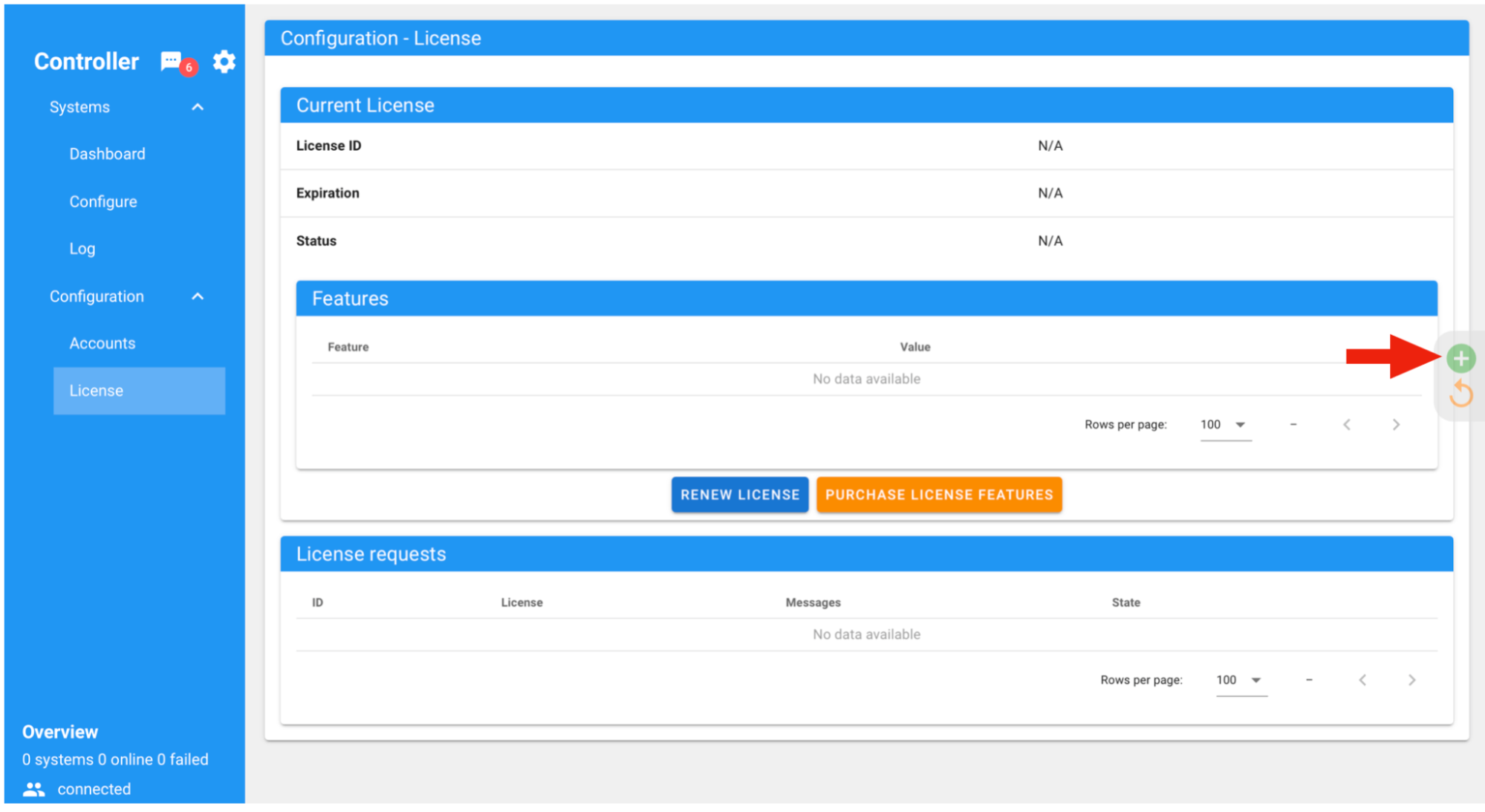Select the License sidebar entry
Screen dimensions: 1485x812
(95, 390)
